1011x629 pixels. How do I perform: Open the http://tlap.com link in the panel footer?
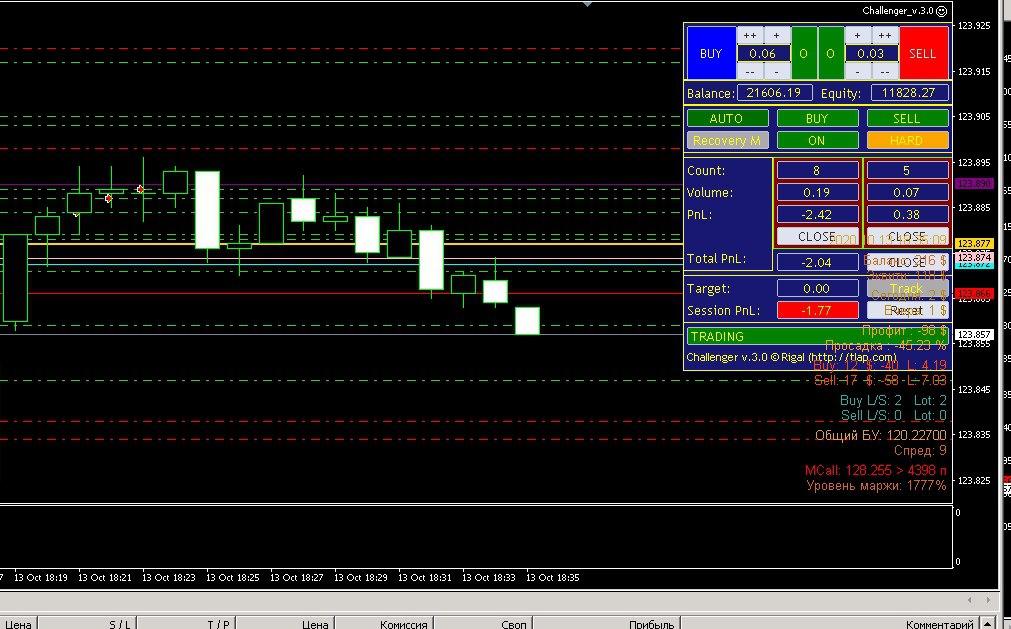(852, 357)
